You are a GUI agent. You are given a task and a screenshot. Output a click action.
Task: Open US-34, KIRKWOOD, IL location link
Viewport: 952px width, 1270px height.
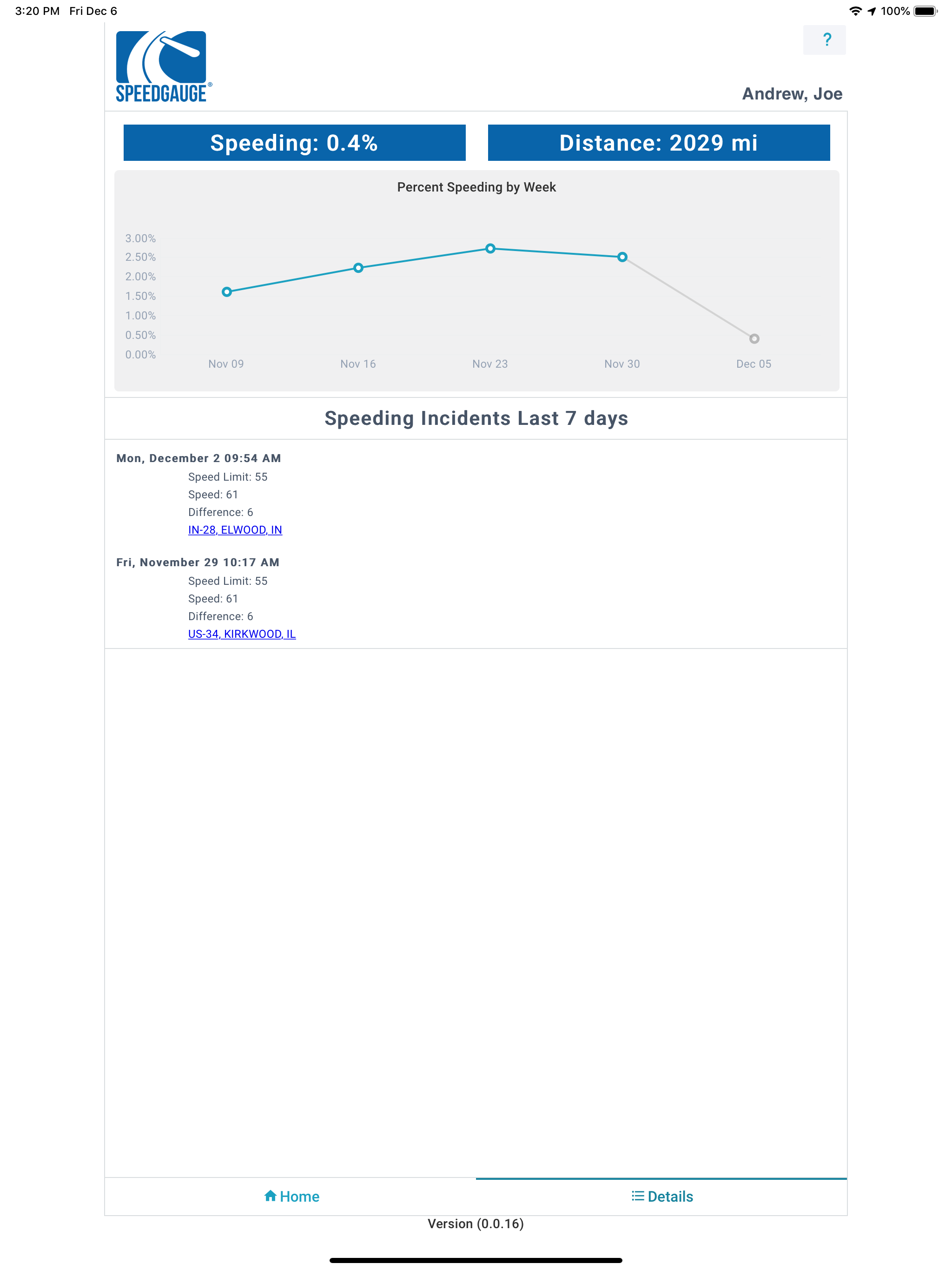(x=242, y=634)
